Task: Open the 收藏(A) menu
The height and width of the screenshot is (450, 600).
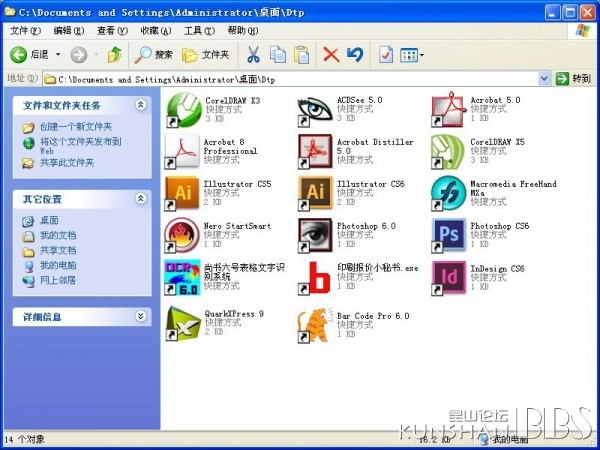Action: [156, 31]
